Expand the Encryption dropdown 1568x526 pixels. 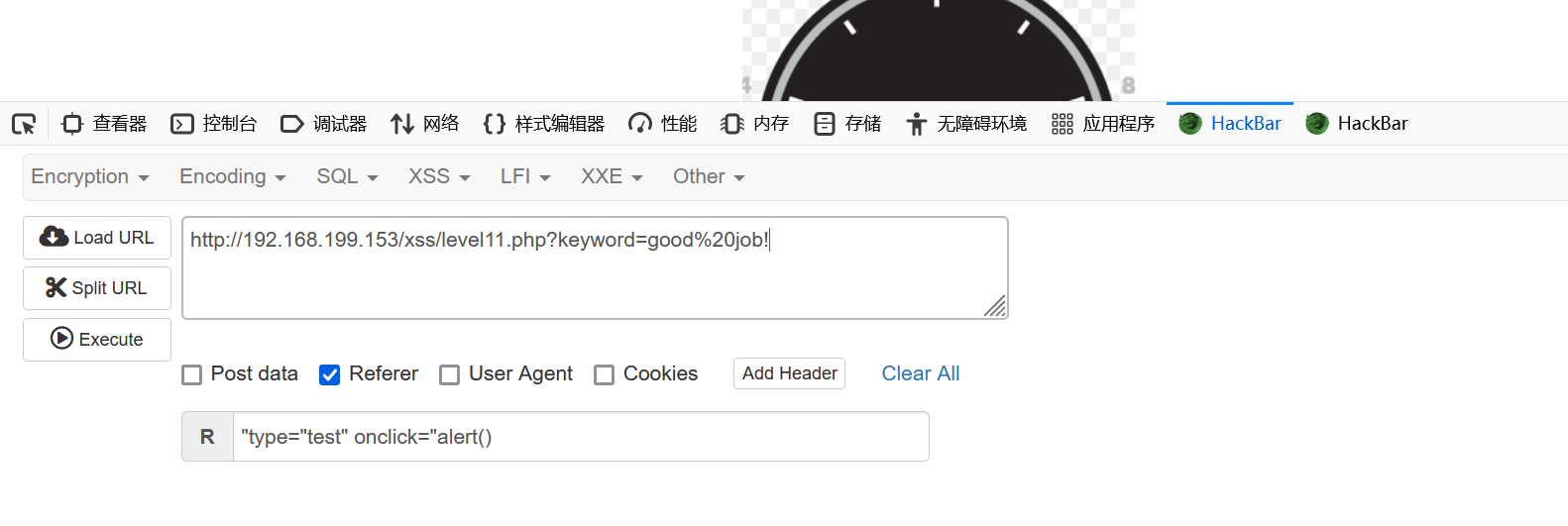pyautogui.click(x=90, y=176)
